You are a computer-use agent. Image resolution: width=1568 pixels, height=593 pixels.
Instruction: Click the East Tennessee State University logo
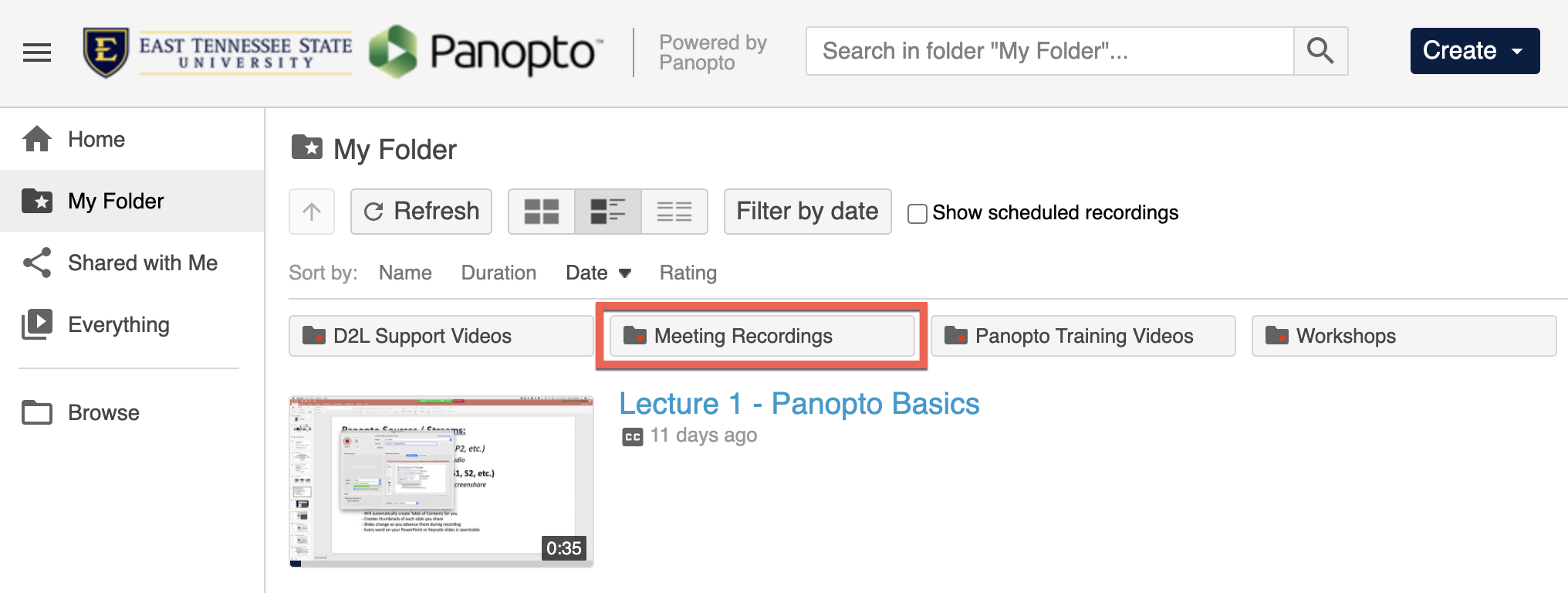tap(218, 53)
